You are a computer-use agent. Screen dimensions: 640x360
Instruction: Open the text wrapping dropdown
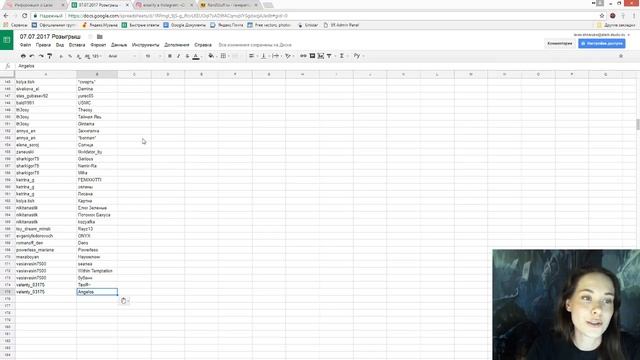276,56
